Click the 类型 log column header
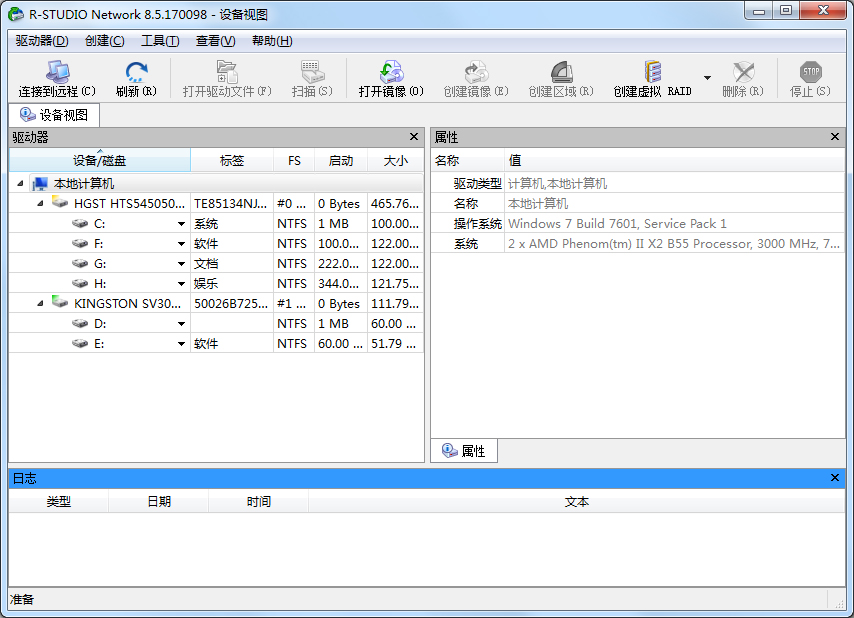The width and height of the screenshot is (854, 618). click(59, 501)
